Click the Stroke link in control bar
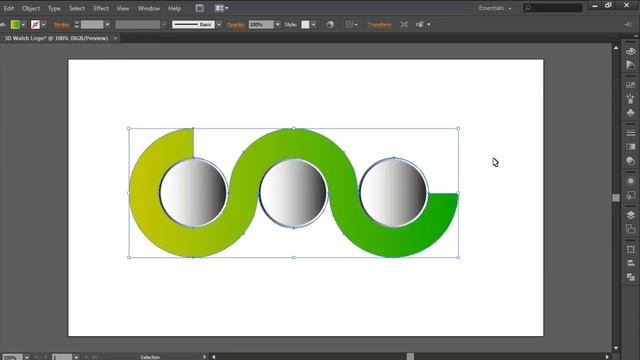The image size is (640, 360). coord(62,24)
